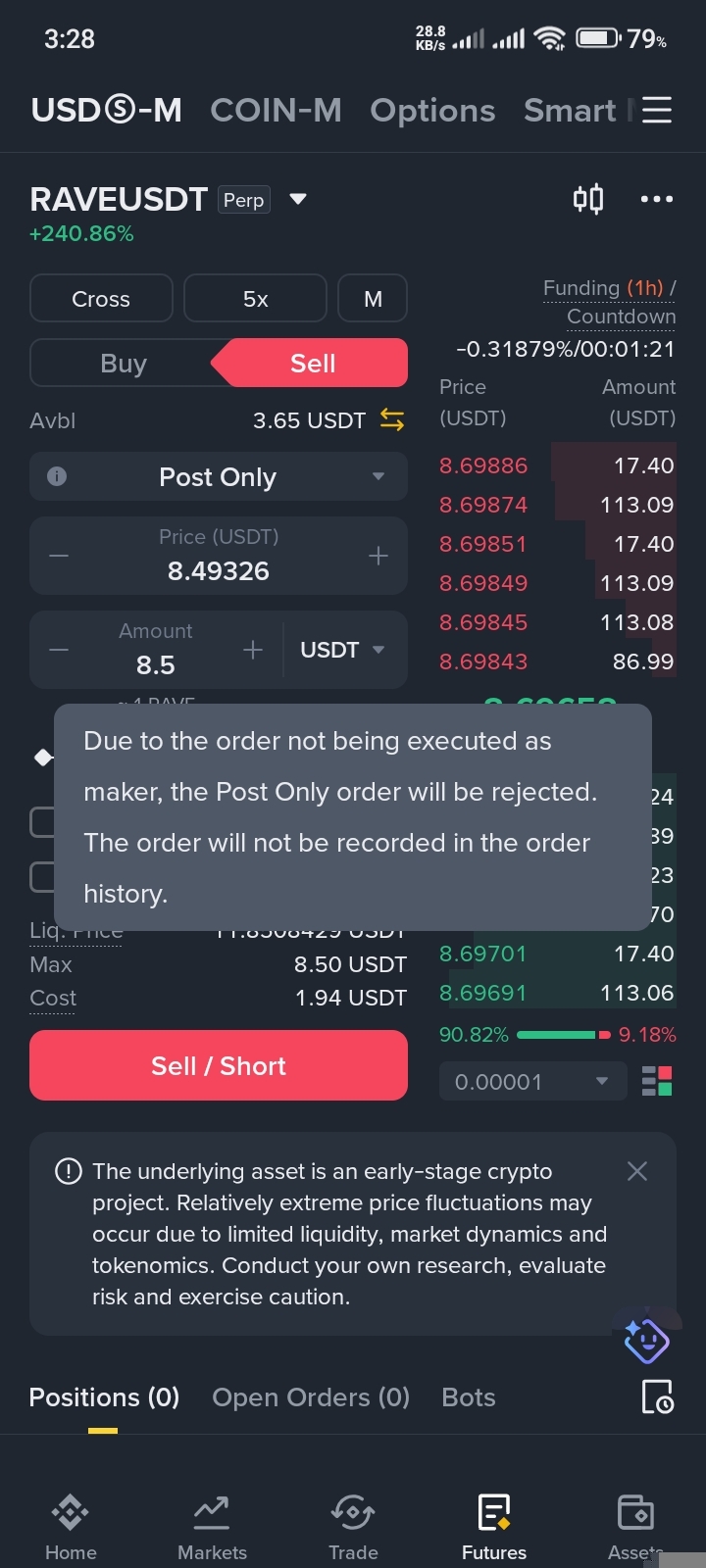Viewport: 706px width, 1568px height.
Task: Dismiss the early-stage crypto warning notice
Action: pos(636,1171)
